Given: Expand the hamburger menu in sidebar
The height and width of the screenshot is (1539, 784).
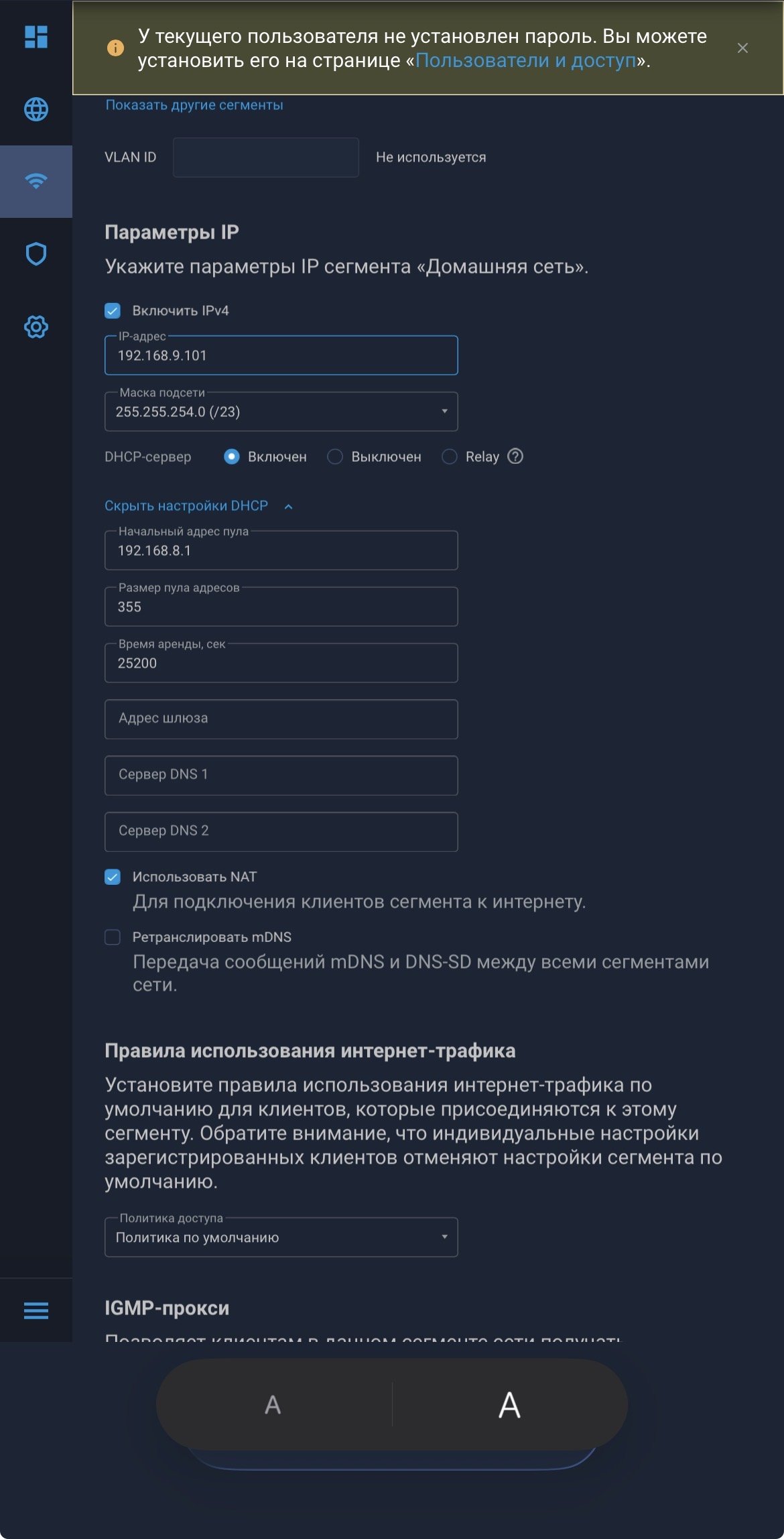Looking at the screenshot, I should [36, 1310].
